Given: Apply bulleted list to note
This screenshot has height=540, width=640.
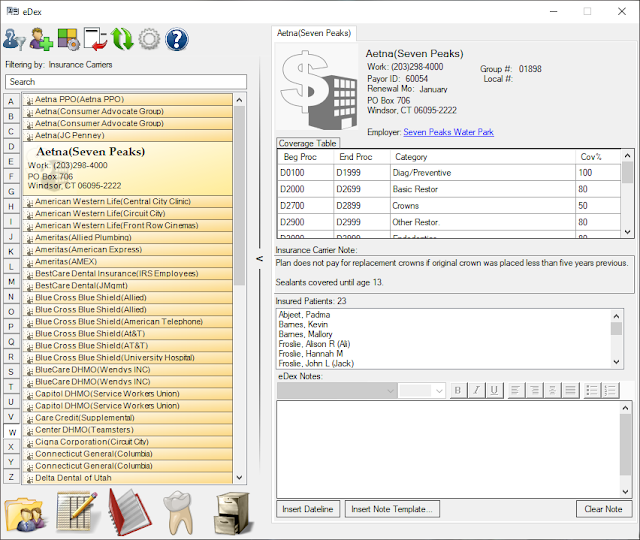Looking at the screenshot, I should click(591, 391).
